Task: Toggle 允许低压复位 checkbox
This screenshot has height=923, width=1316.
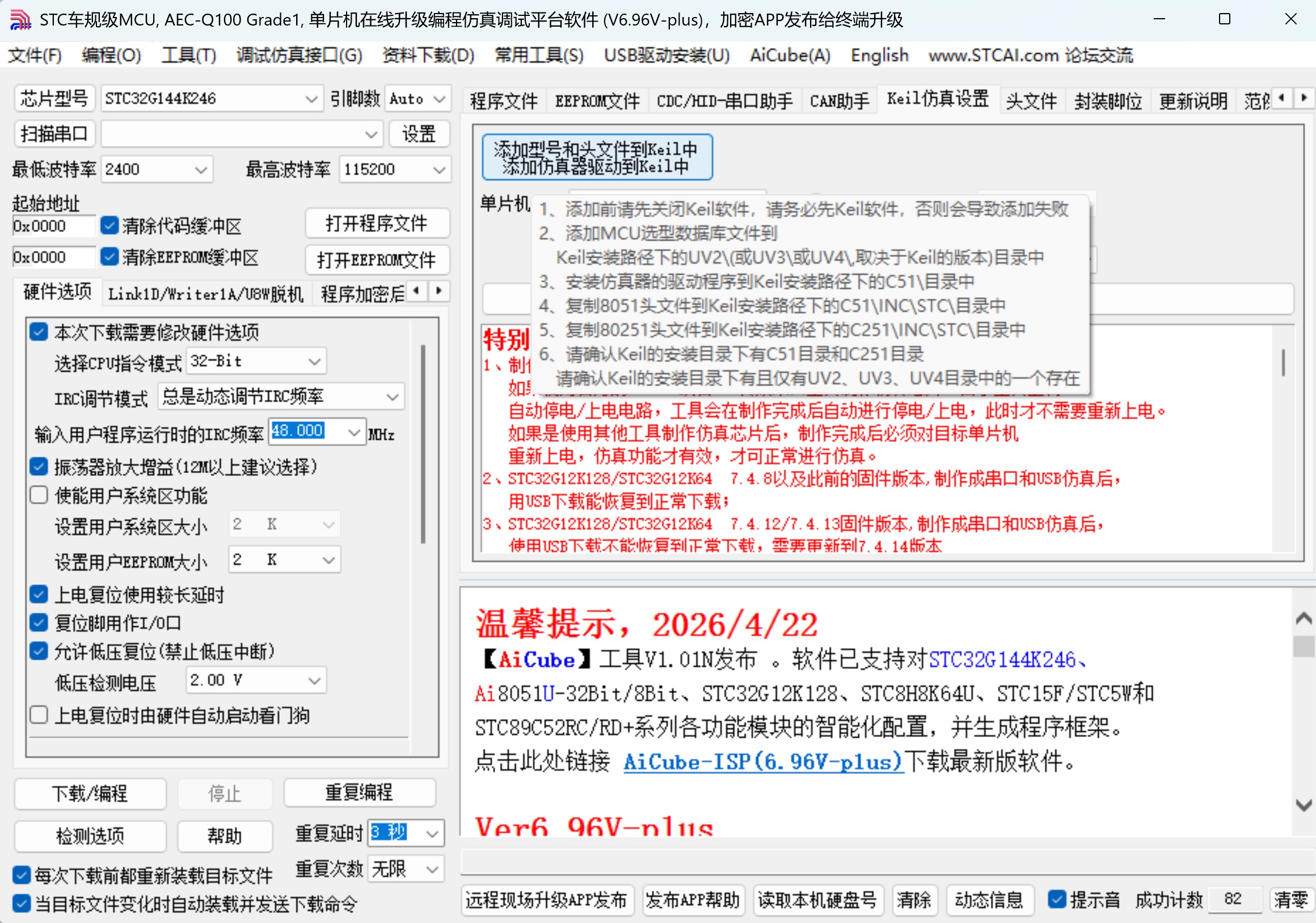Action: coord(39,651)
